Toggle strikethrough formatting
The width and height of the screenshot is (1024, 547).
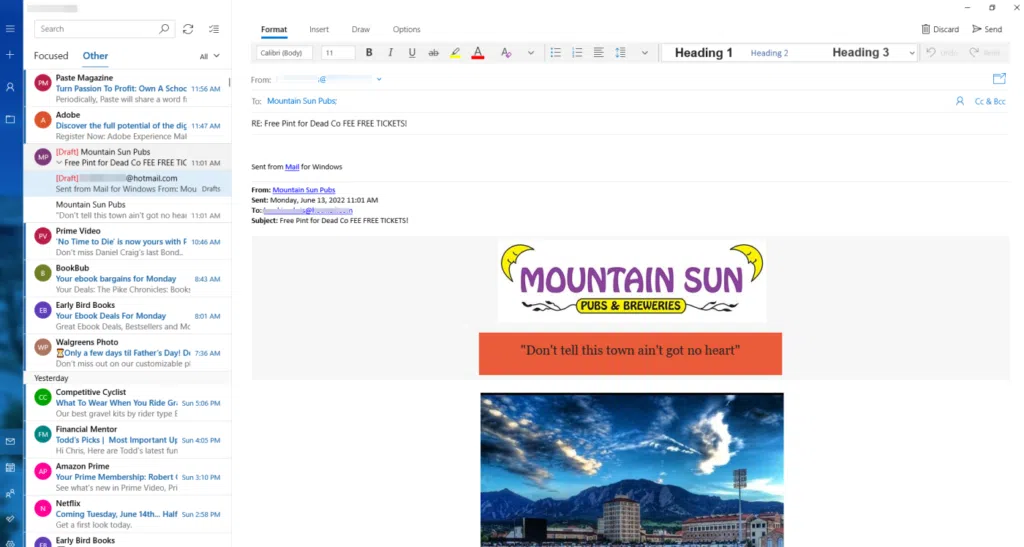click(434, 53)
